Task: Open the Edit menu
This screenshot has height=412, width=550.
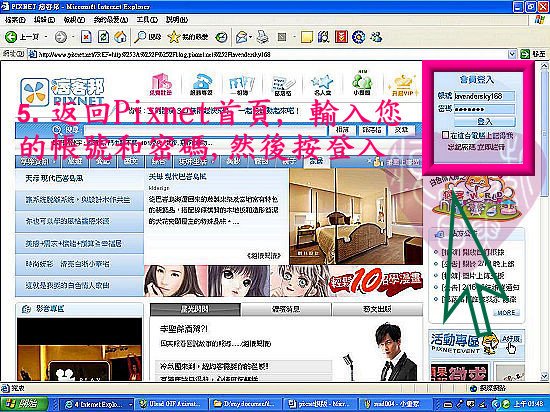Action: (x=45, y=20)
